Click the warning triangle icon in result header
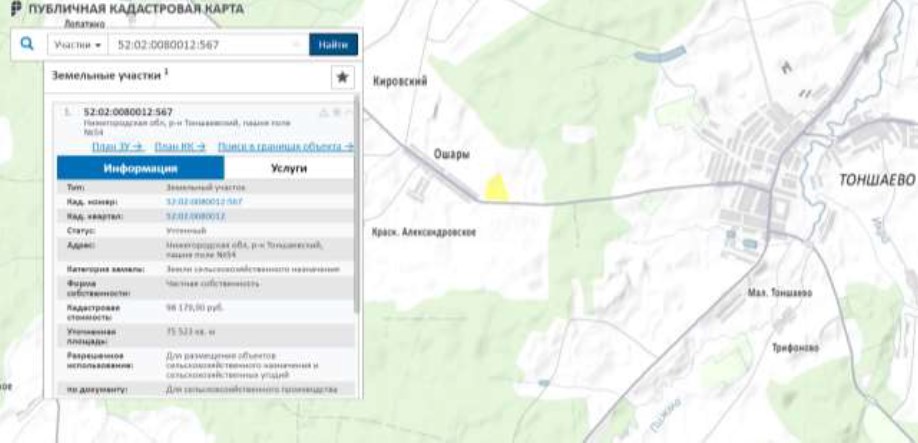 pyautogui.click(x=323, y=112)
